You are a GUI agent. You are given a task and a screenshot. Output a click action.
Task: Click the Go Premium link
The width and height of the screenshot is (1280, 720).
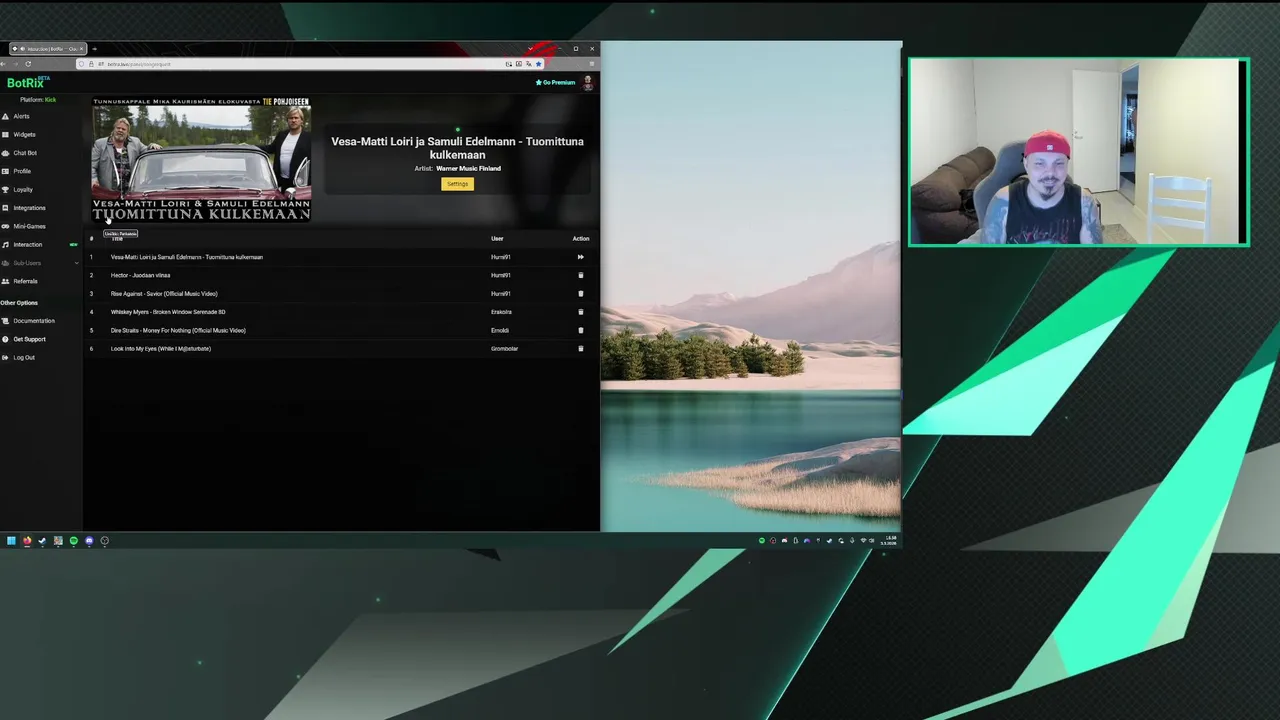coord(556,82)
